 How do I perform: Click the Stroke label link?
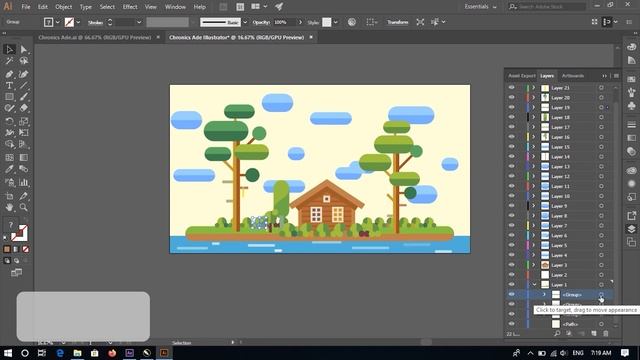point(96,22)
